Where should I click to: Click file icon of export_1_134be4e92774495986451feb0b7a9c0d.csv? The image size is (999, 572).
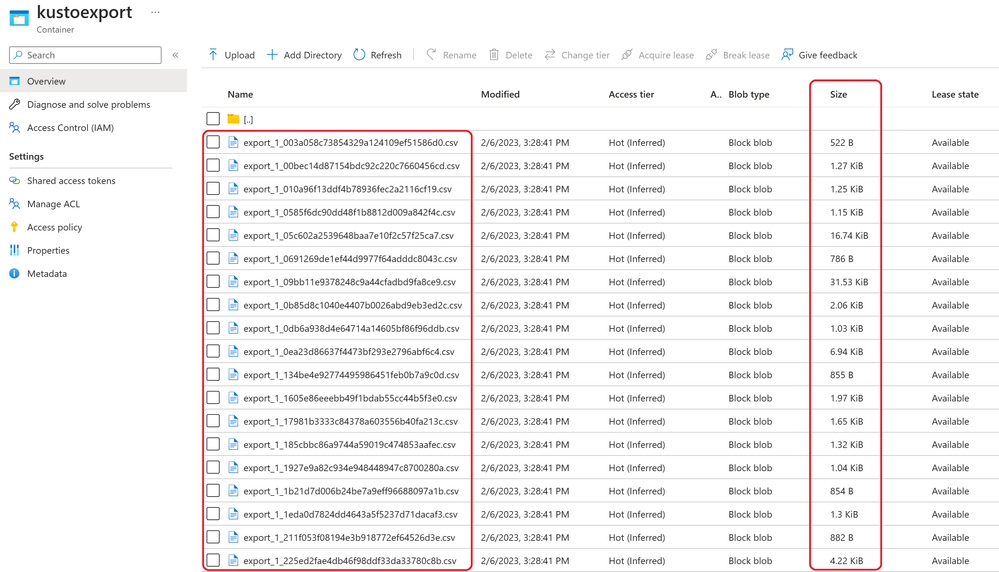(x=233, y=375)
